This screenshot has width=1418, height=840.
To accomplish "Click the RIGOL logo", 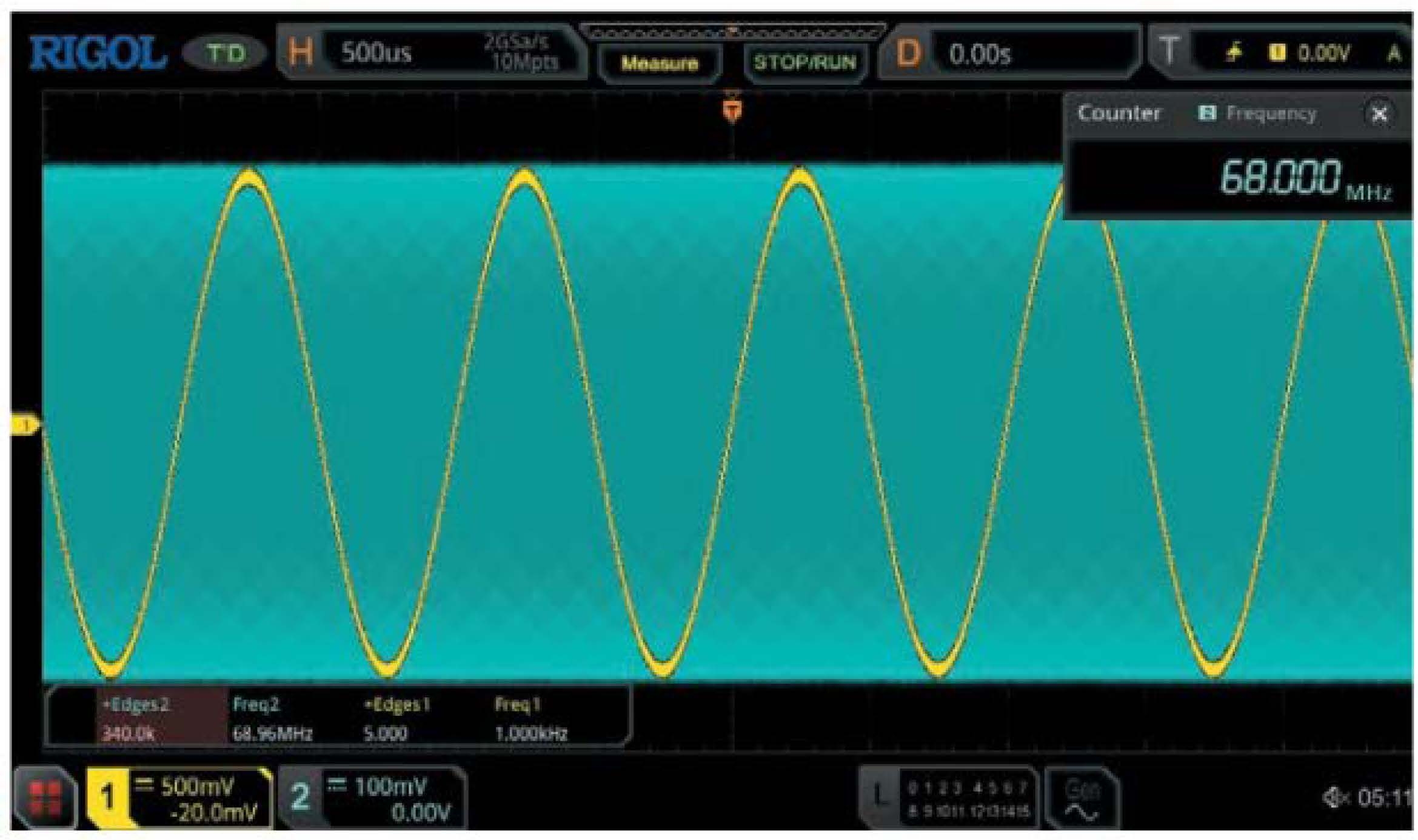I will click(x=97, y=53).
